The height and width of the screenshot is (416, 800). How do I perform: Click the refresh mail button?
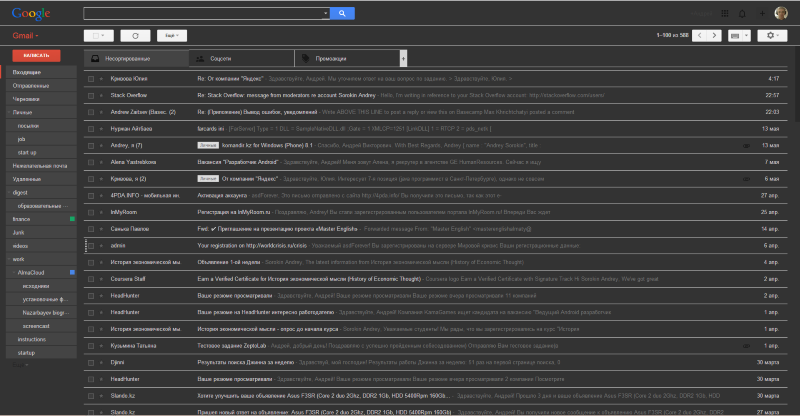[x=135, y=36]
